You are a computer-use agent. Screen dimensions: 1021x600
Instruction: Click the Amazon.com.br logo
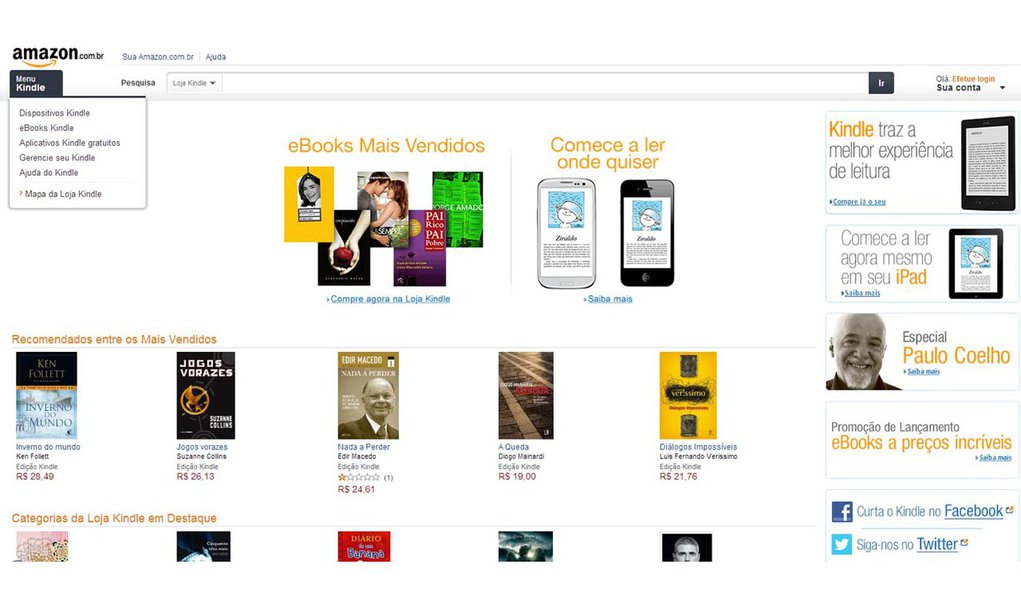[x=57, y=56]
